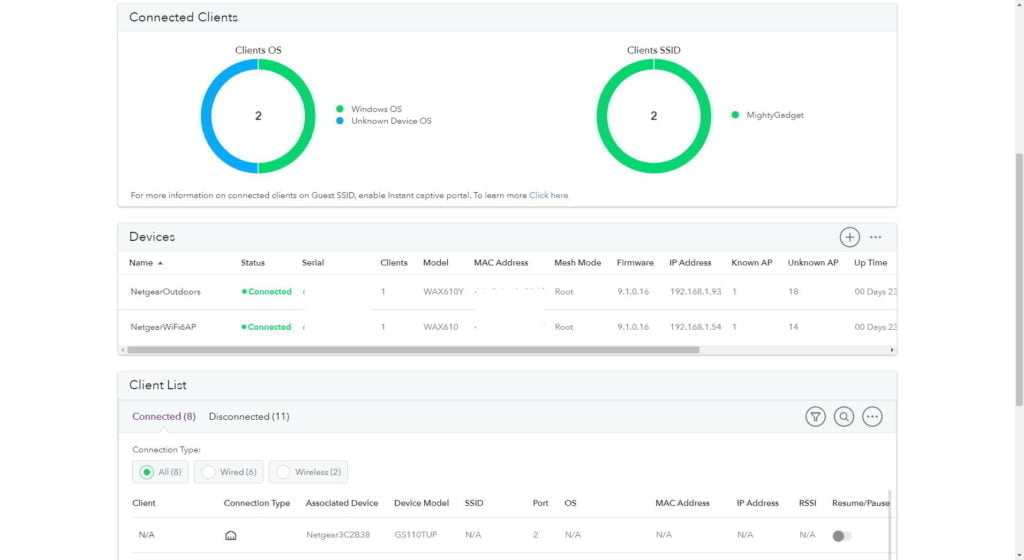1024x560 pixels.
Task: Click the Name column sort arrow
Action: tap(161, 263)
